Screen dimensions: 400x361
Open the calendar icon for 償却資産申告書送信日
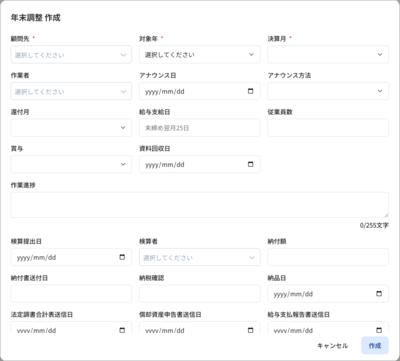251,330
